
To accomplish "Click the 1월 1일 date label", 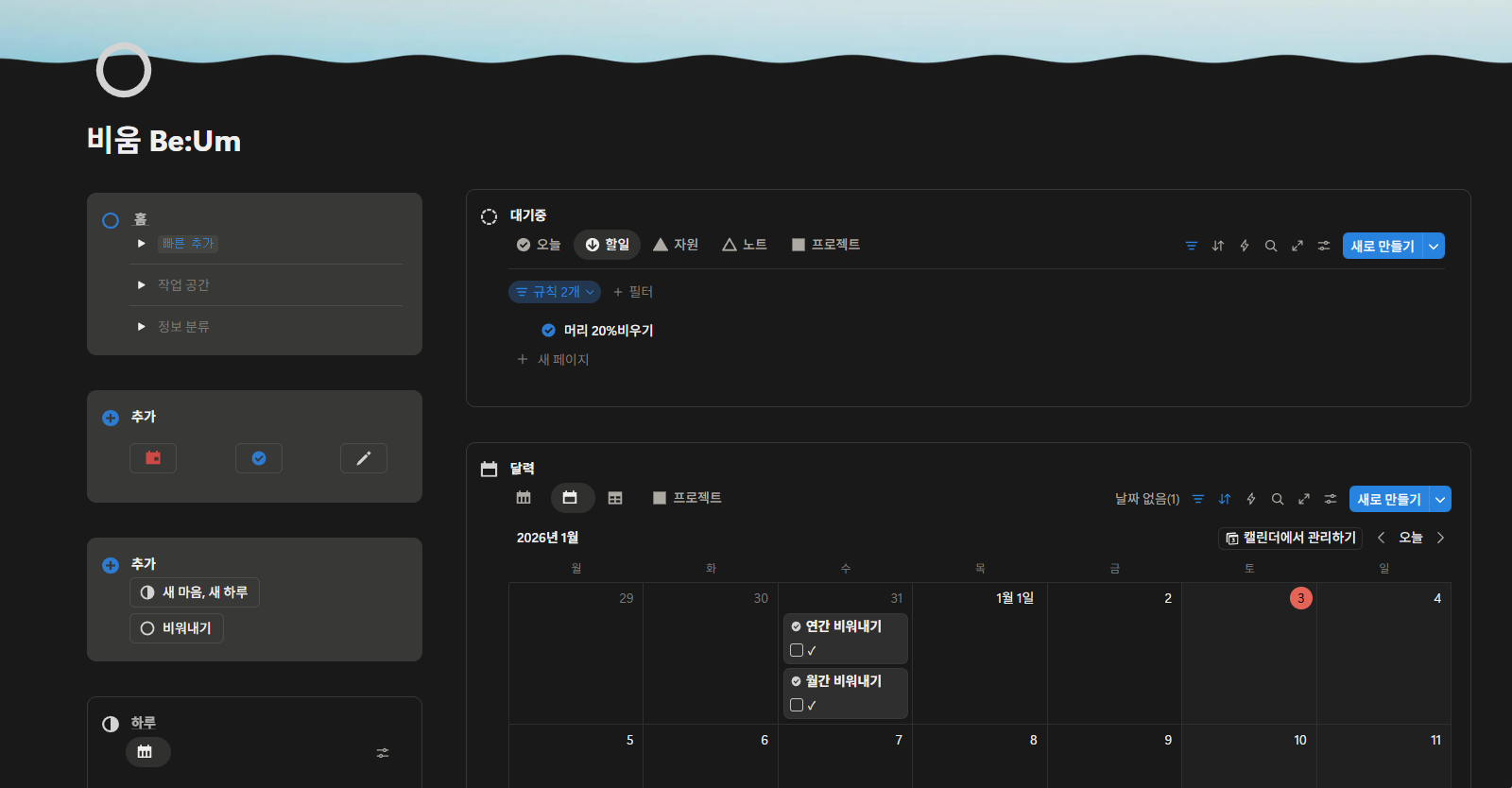I will pos(1015,598).
